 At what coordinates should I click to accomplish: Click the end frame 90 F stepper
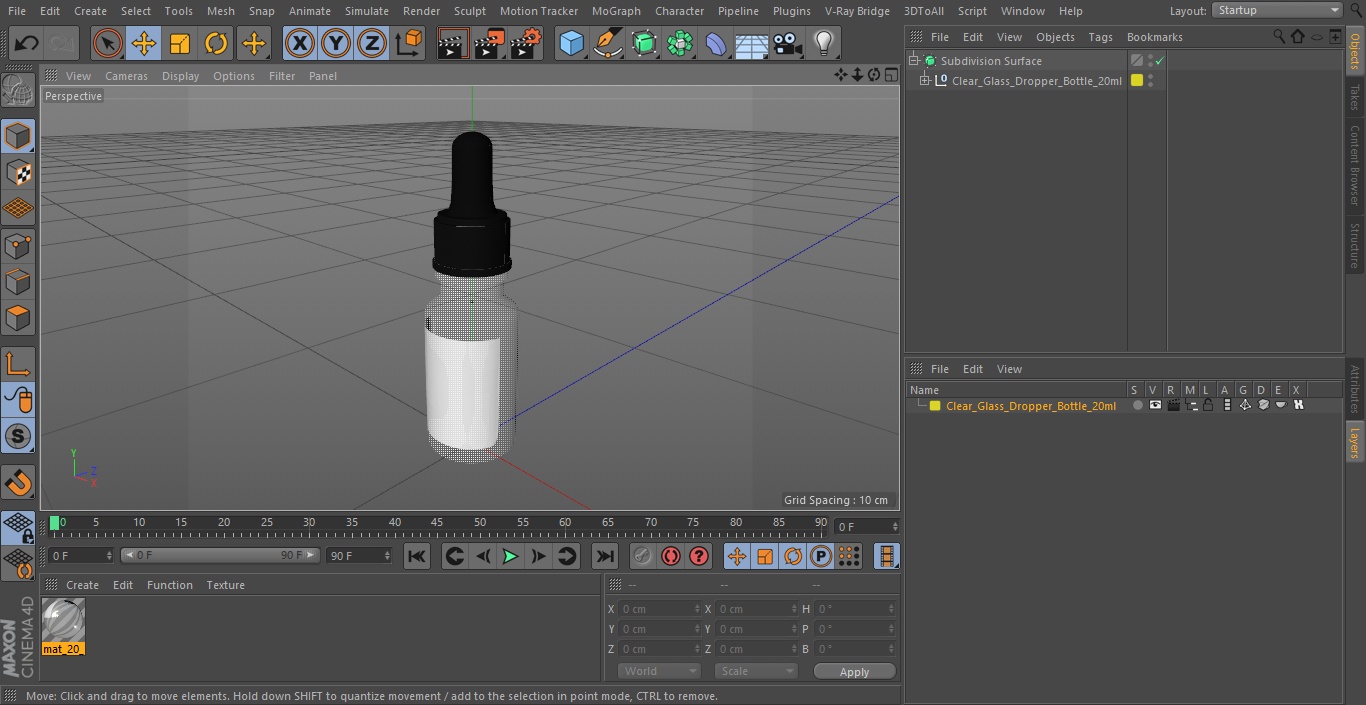386,555
